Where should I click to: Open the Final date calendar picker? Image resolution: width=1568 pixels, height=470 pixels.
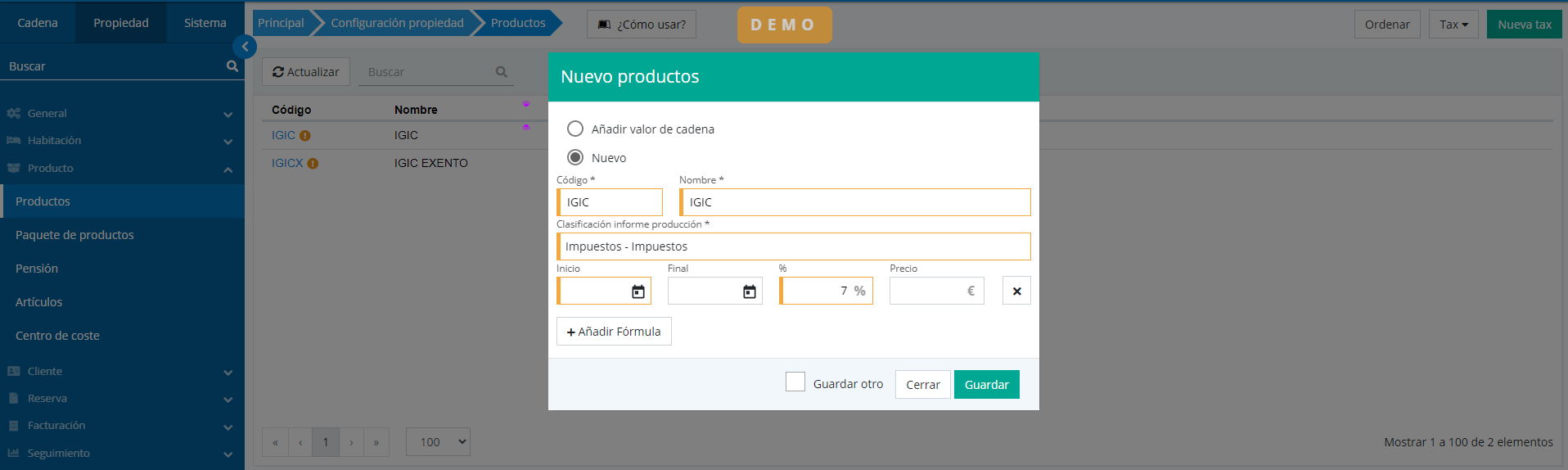749,291
